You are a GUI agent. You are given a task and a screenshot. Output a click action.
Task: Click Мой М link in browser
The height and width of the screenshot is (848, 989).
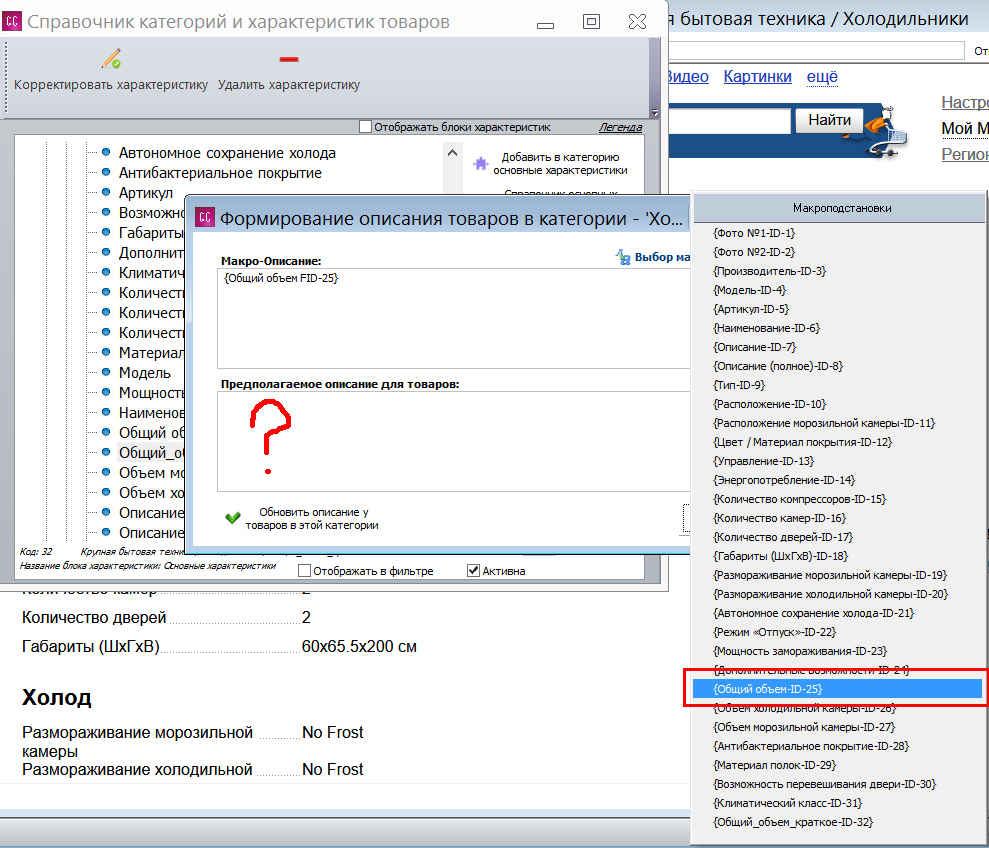pyautogui.click(x=964, y=128)
